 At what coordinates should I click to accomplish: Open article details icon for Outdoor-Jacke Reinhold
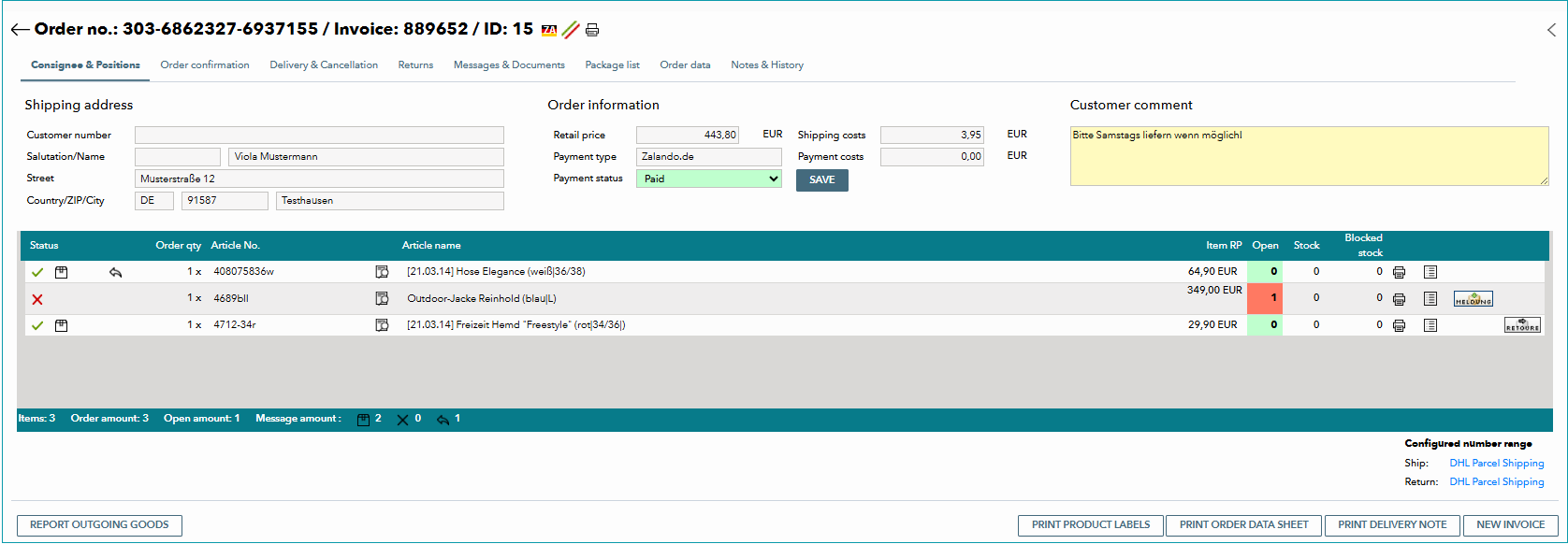click(382, 298)
